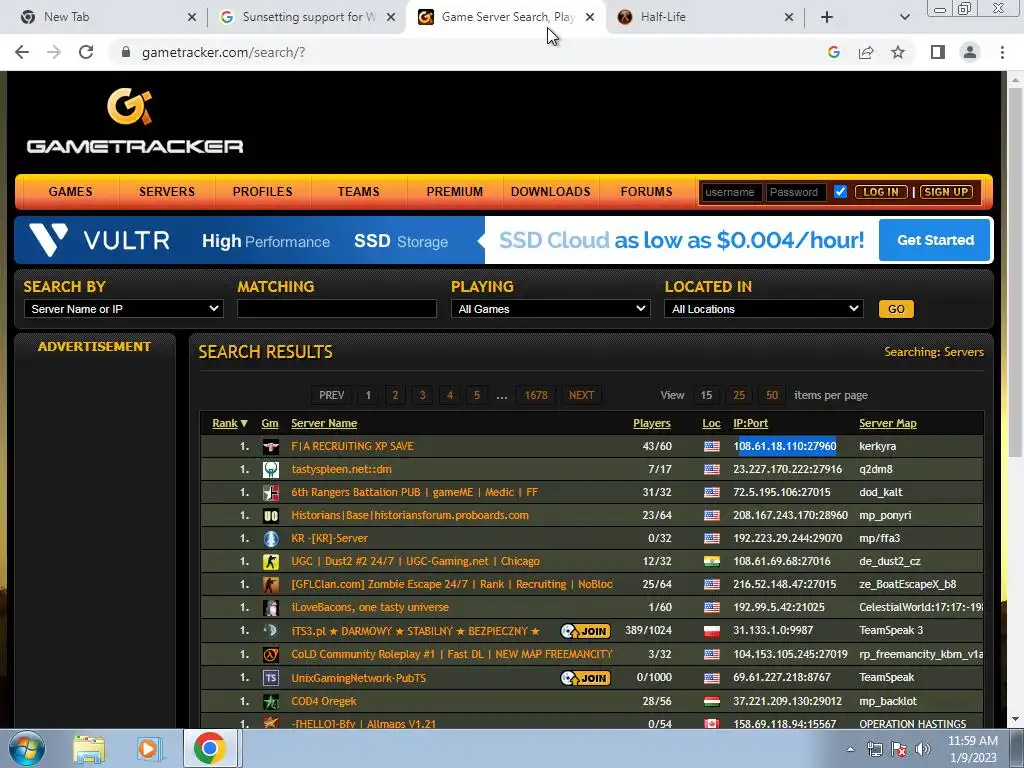This screenshot has width=1024, height=768.
Task: Click the volume icon in the system tray
Action: 923,749
